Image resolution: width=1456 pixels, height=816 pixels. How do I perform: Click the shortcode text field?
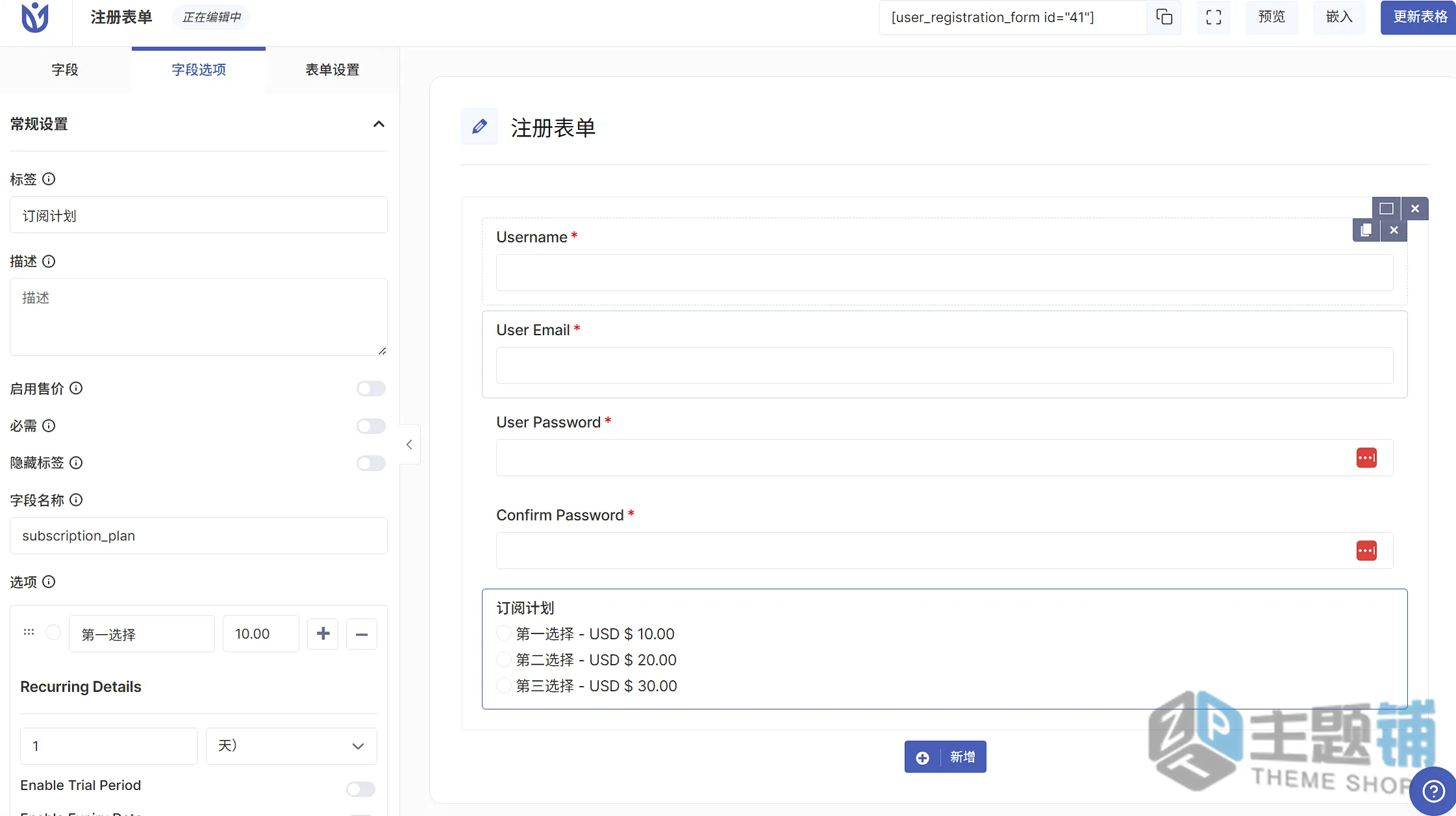click(1013, 18)
